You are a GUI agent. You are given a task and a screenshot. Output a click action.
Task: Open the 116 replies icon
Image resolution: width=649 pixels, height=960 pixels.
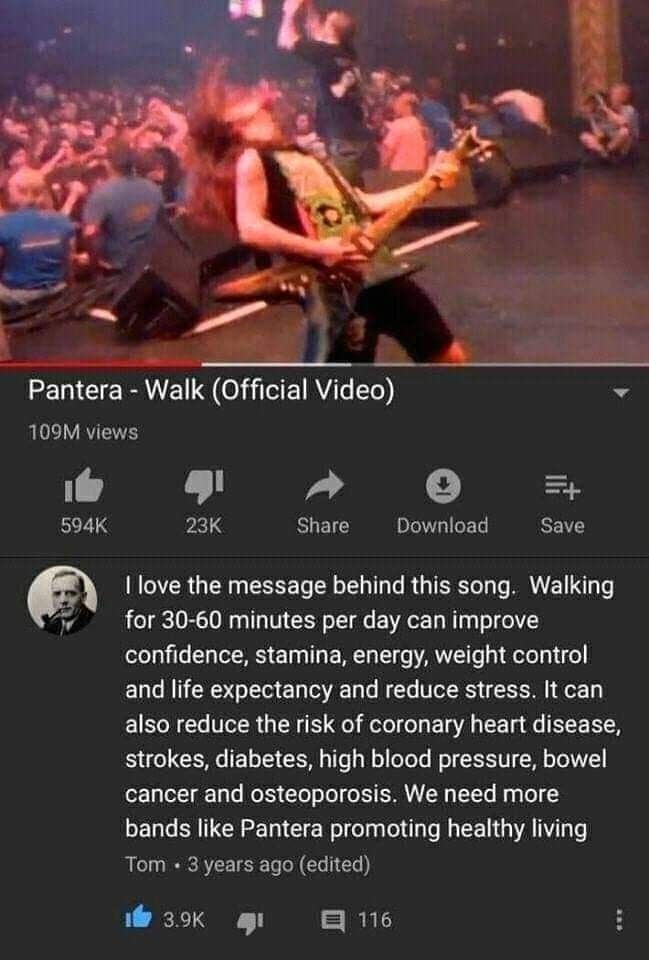pos(333,920)
